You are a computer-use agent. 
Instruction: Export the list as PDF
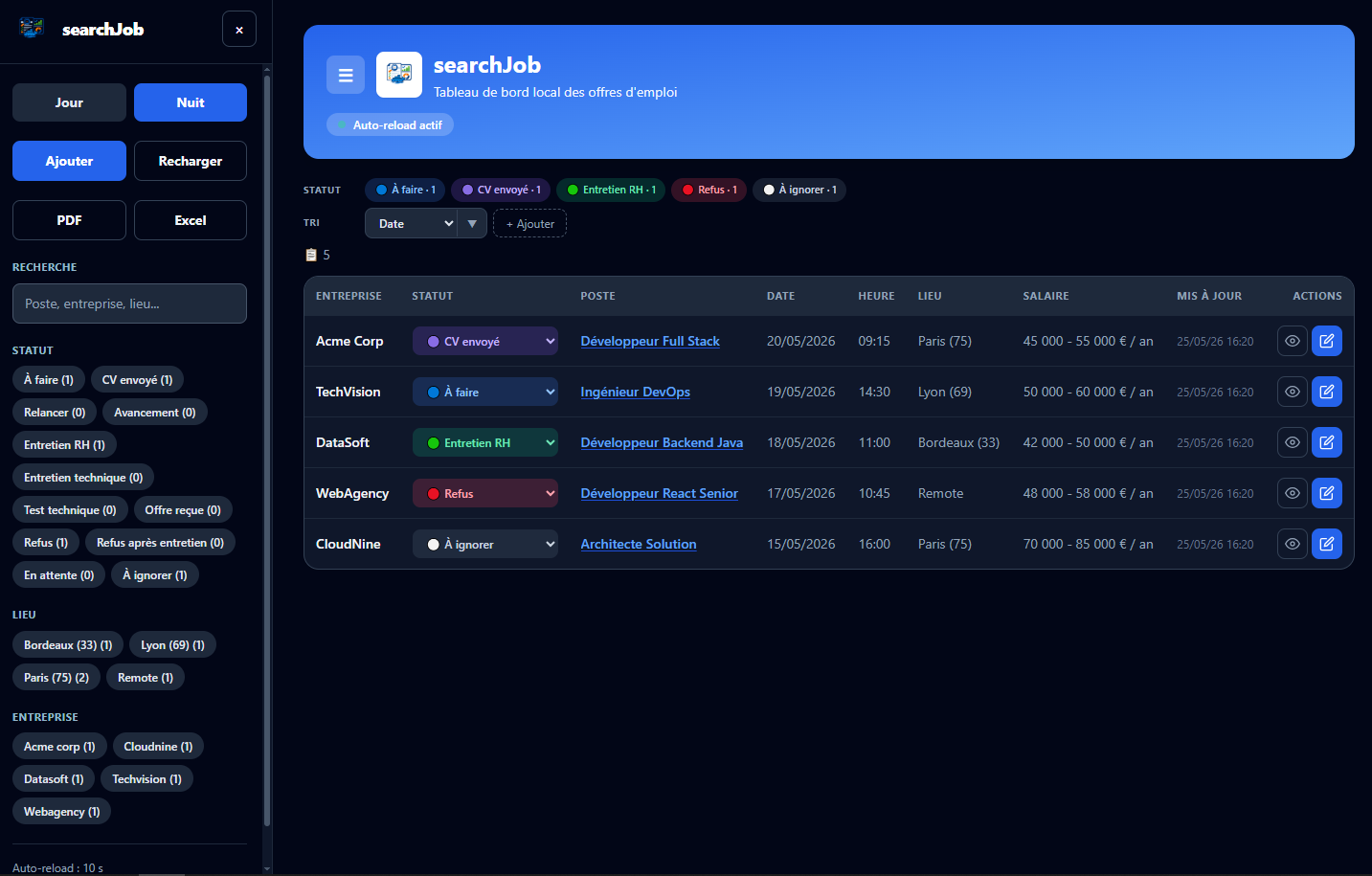pyautogui.click(x=69, y=220)
